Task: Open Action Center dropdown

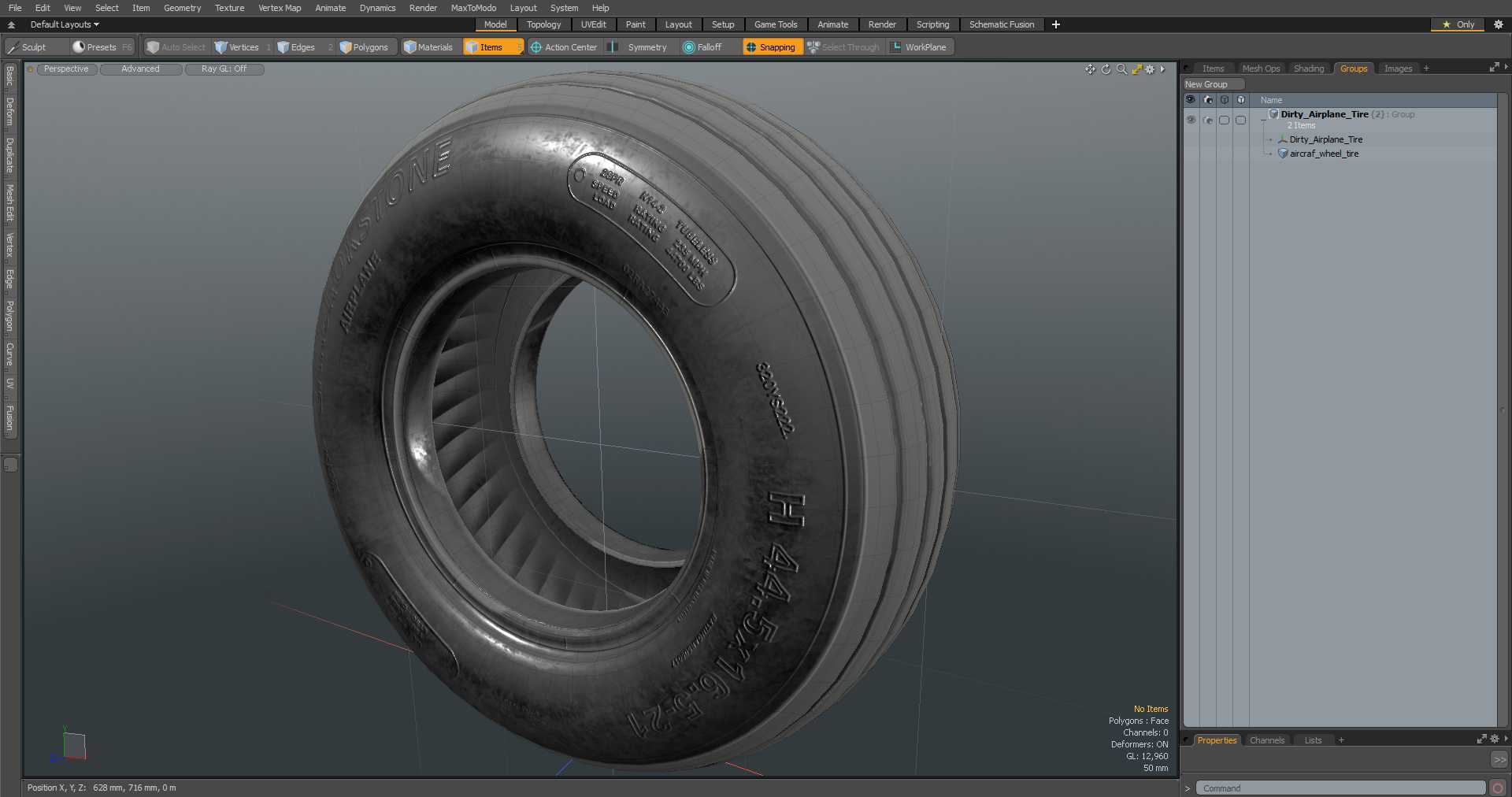Action: [x=564, y=47]
